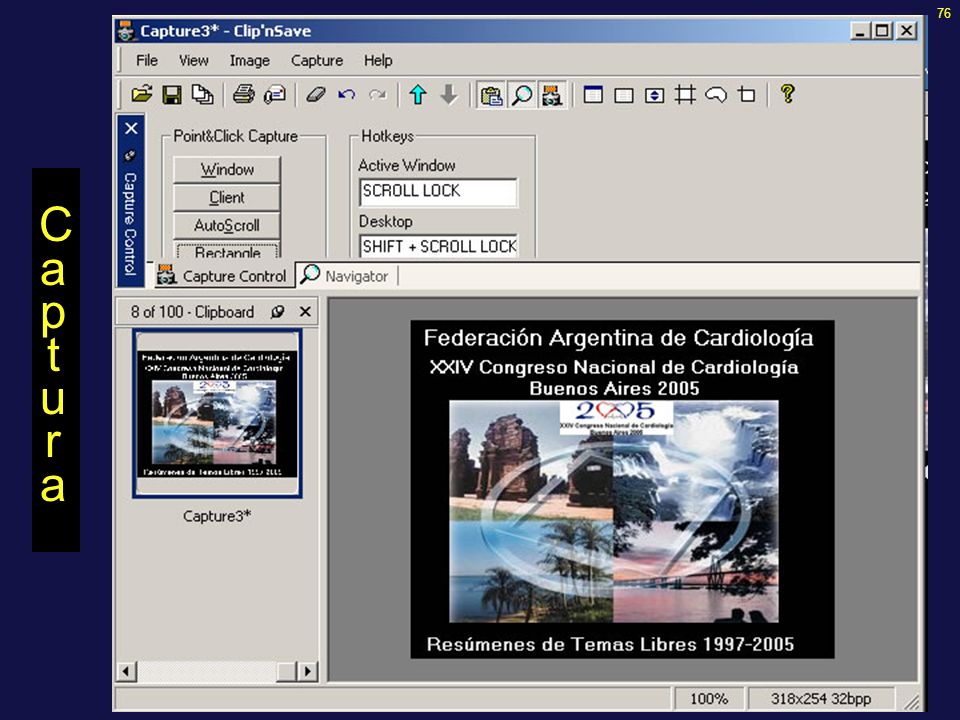
Task: Undo with the blue curved arrow
Action: click(x=347, y=94)
